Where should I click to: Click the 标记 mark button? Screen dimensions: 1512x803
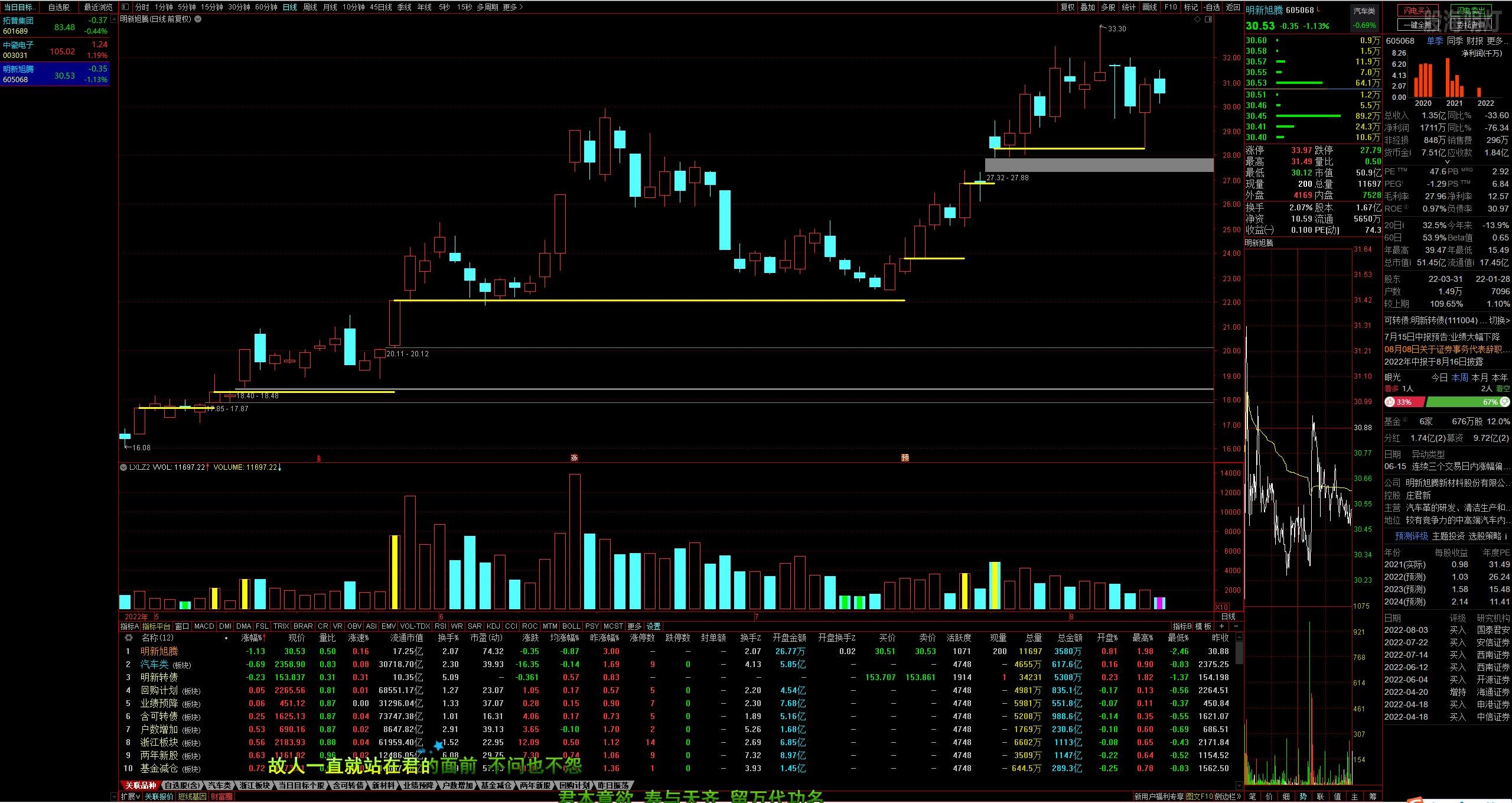point(1191,7)
